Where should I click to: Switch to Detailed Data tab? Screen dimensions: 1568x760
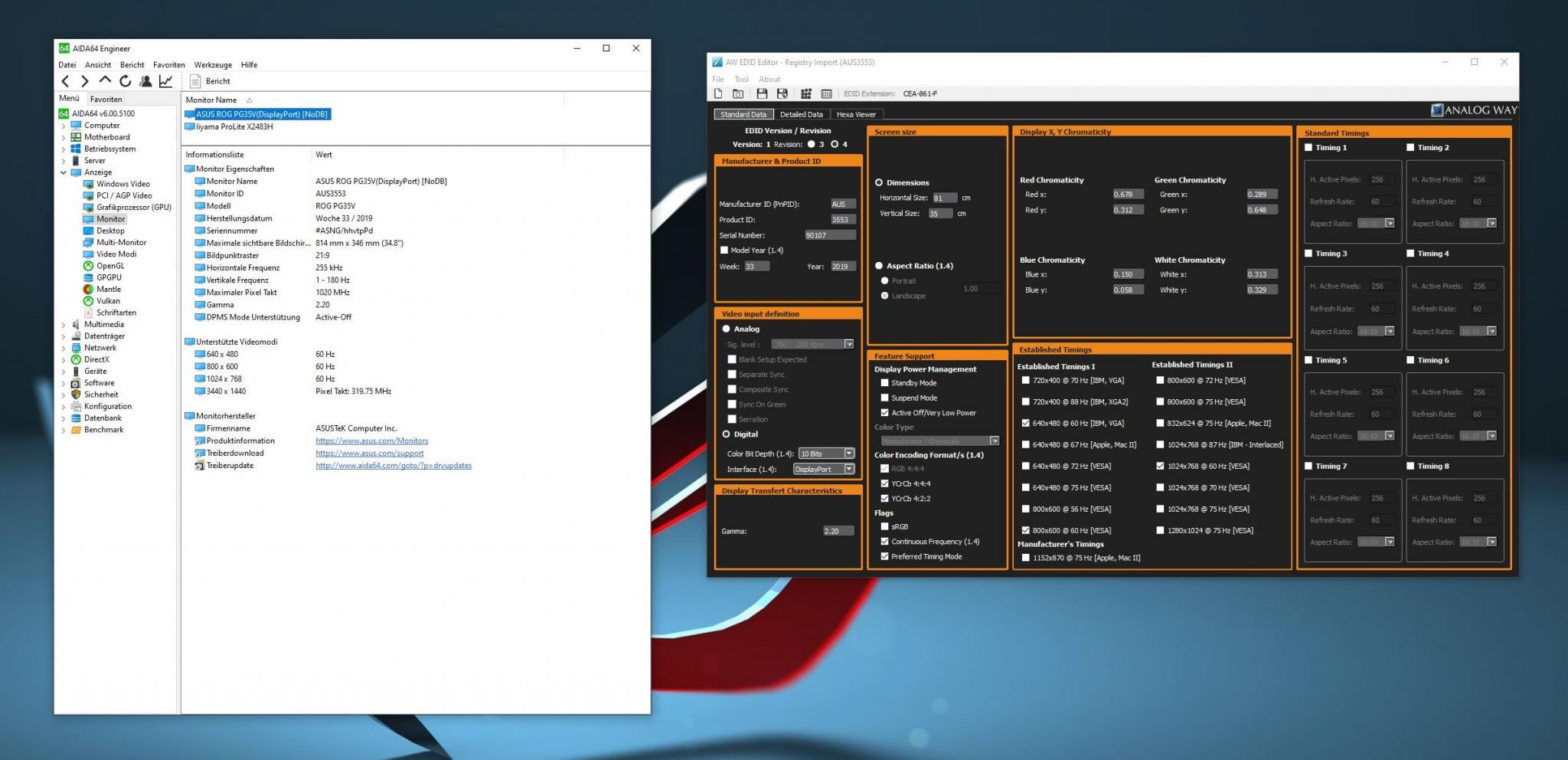coord(801,114)
